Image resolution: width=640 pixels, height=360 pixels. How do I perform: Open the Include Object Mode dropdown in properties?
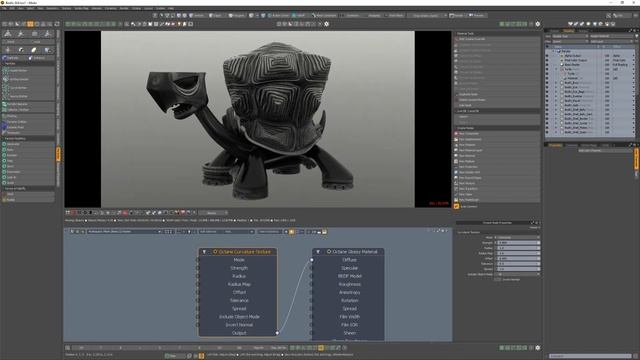(517, 274)
